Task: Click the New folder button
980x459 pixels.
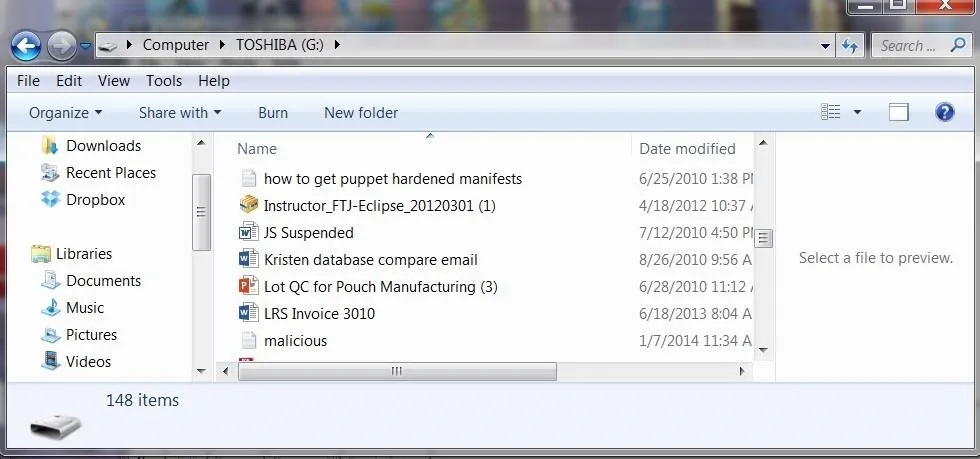Action: 361,113
